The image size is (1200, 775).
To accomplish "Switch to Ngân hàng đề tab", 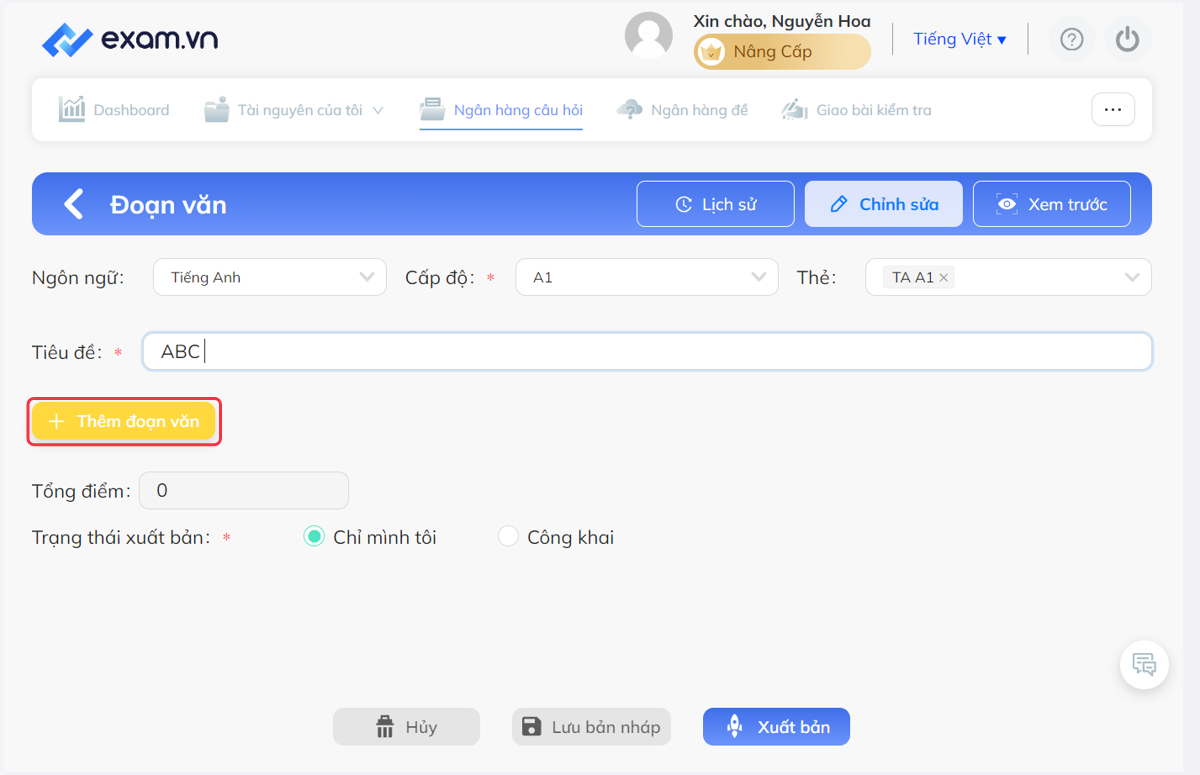I will click(x=682, y=110).
